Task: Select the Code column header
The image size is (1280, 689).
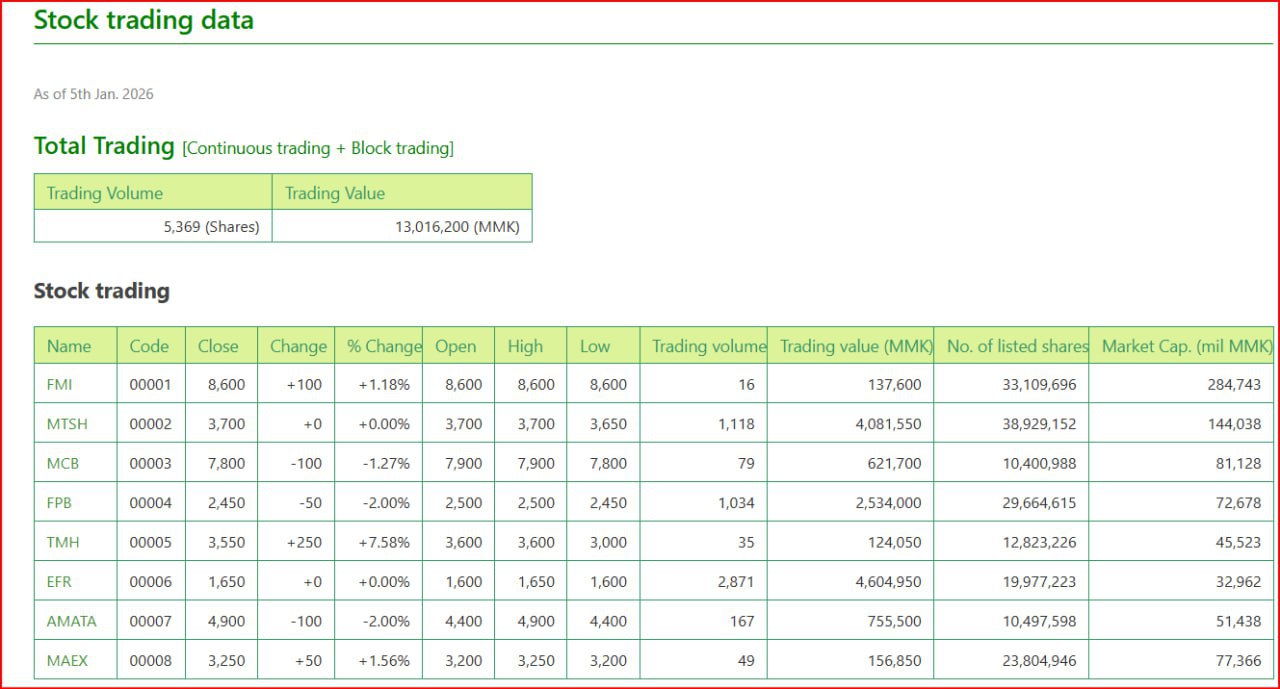Action: tap(150, 346)
